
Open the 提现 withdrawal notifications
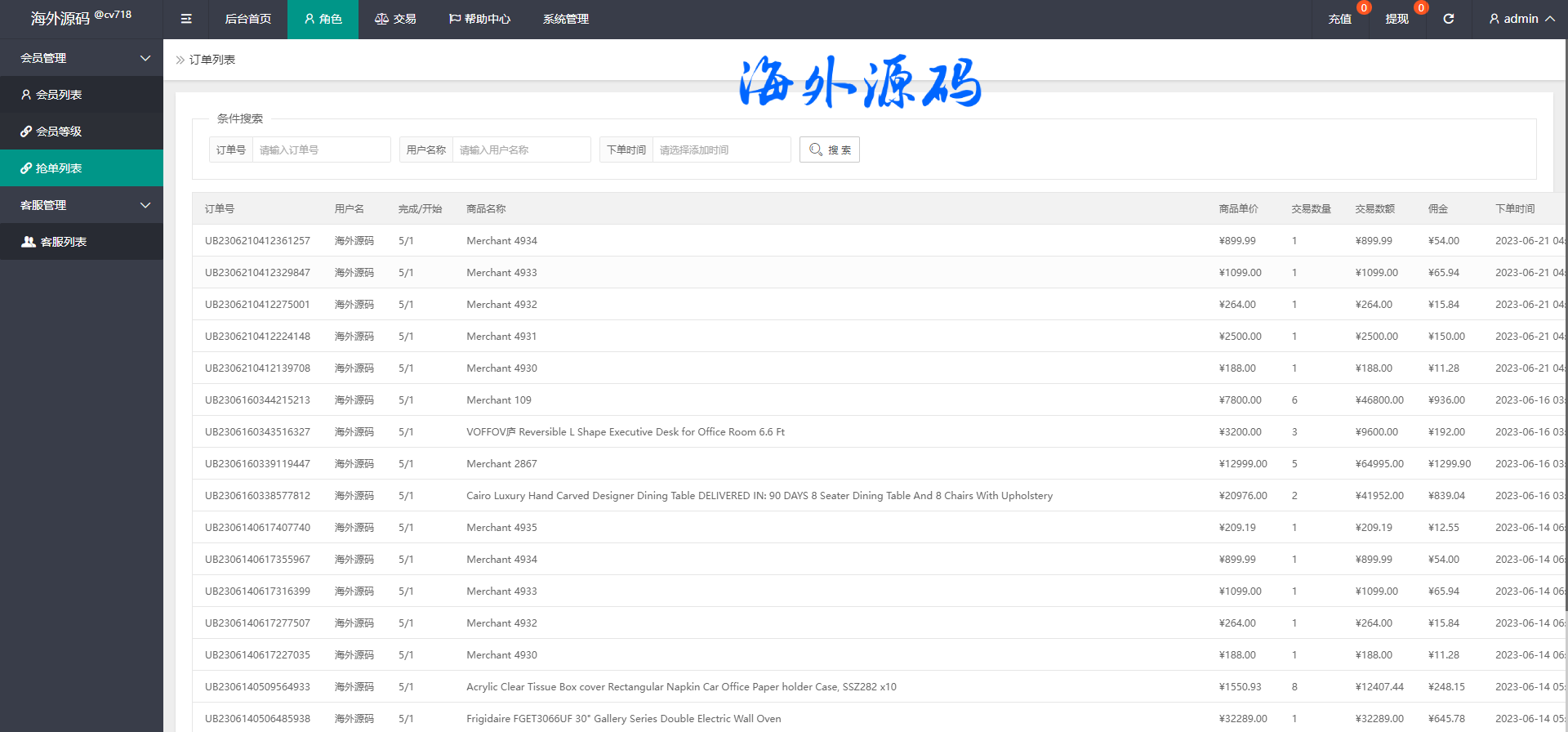[x=1396, y=19]
